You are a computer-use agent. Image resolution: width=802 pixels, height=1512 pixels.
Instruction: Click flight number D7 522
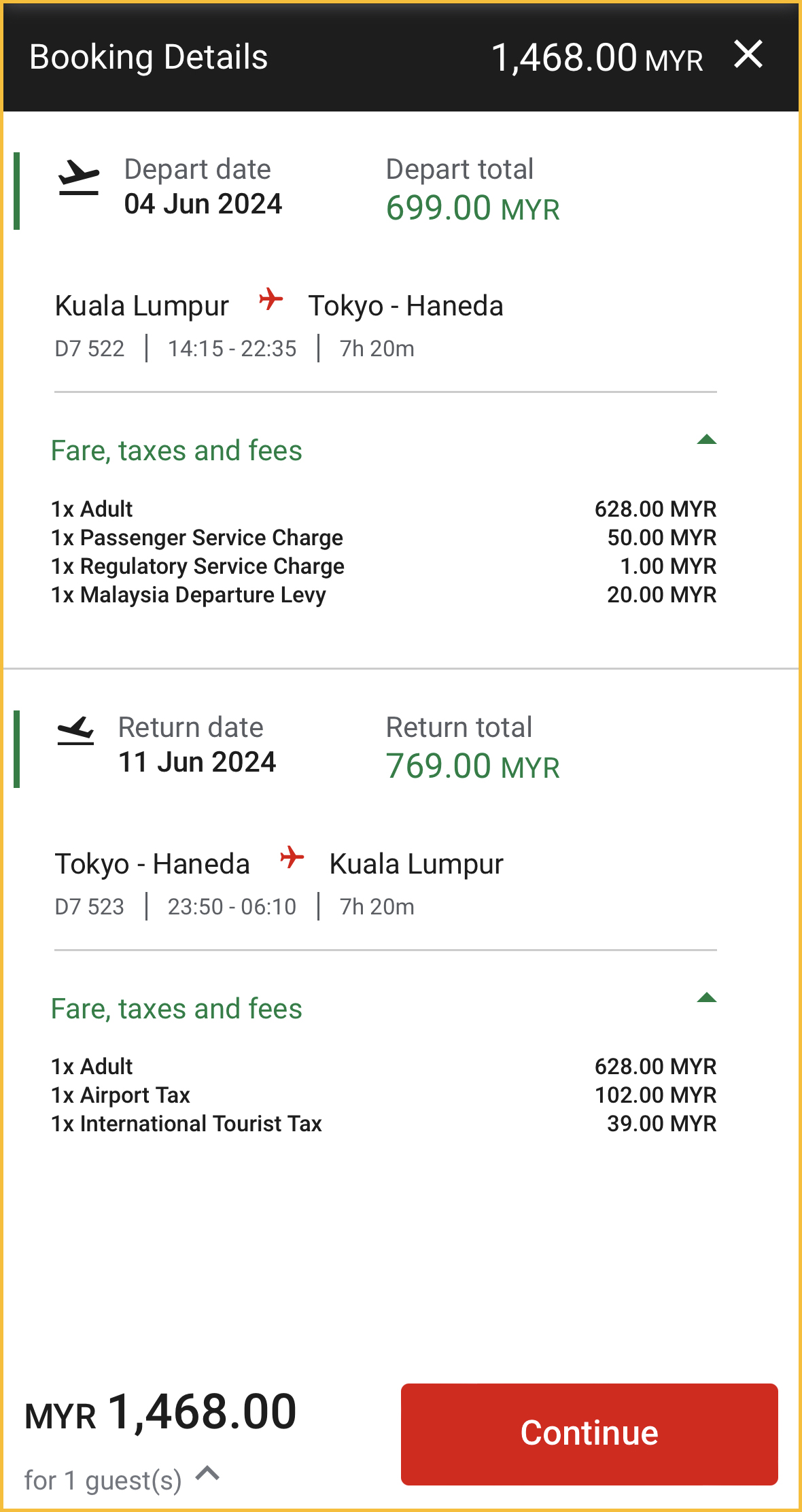[x=90, y=349]
